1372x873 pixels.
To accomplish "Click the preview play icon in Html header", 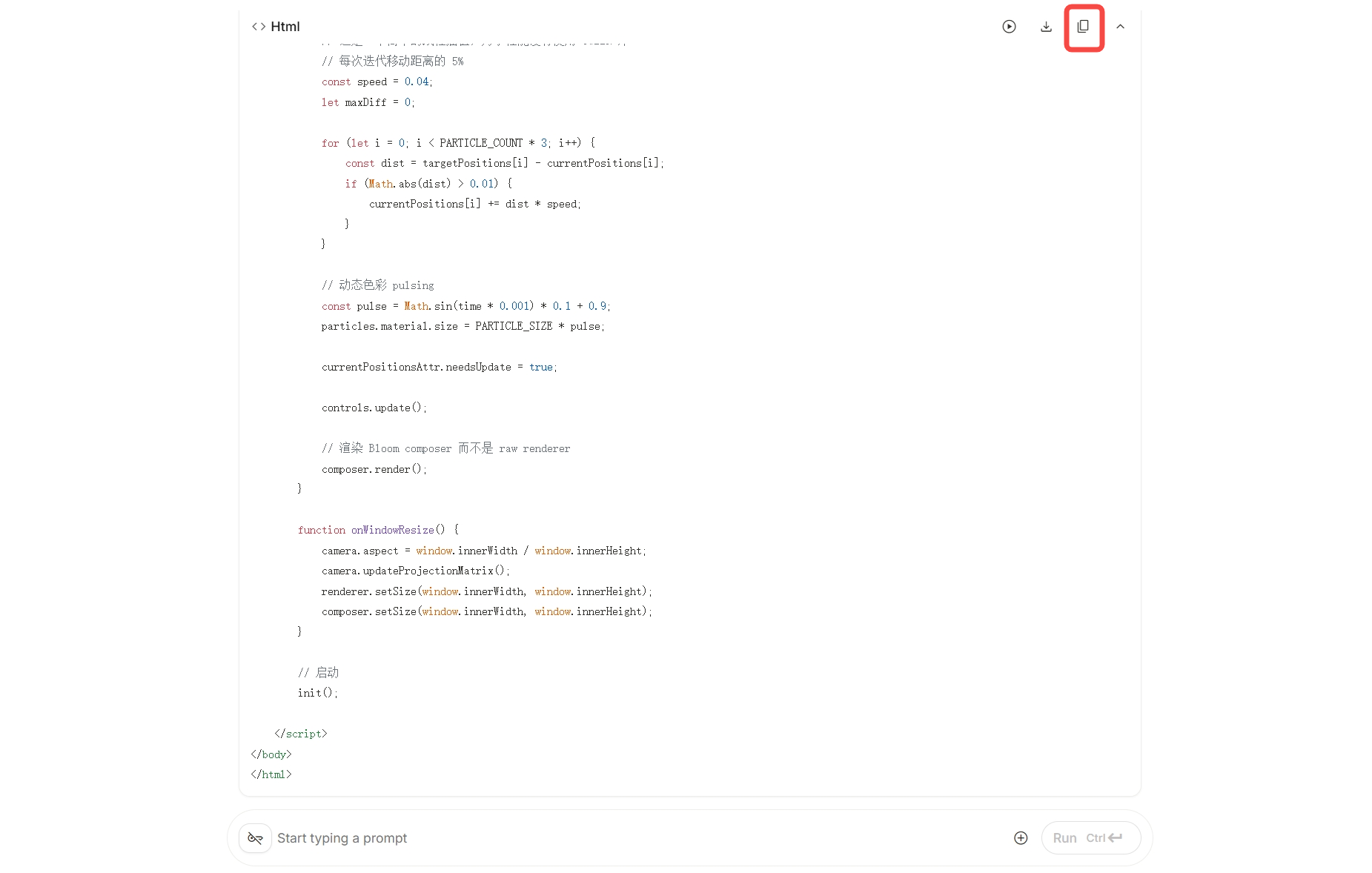I will (x=1009, y=27).
